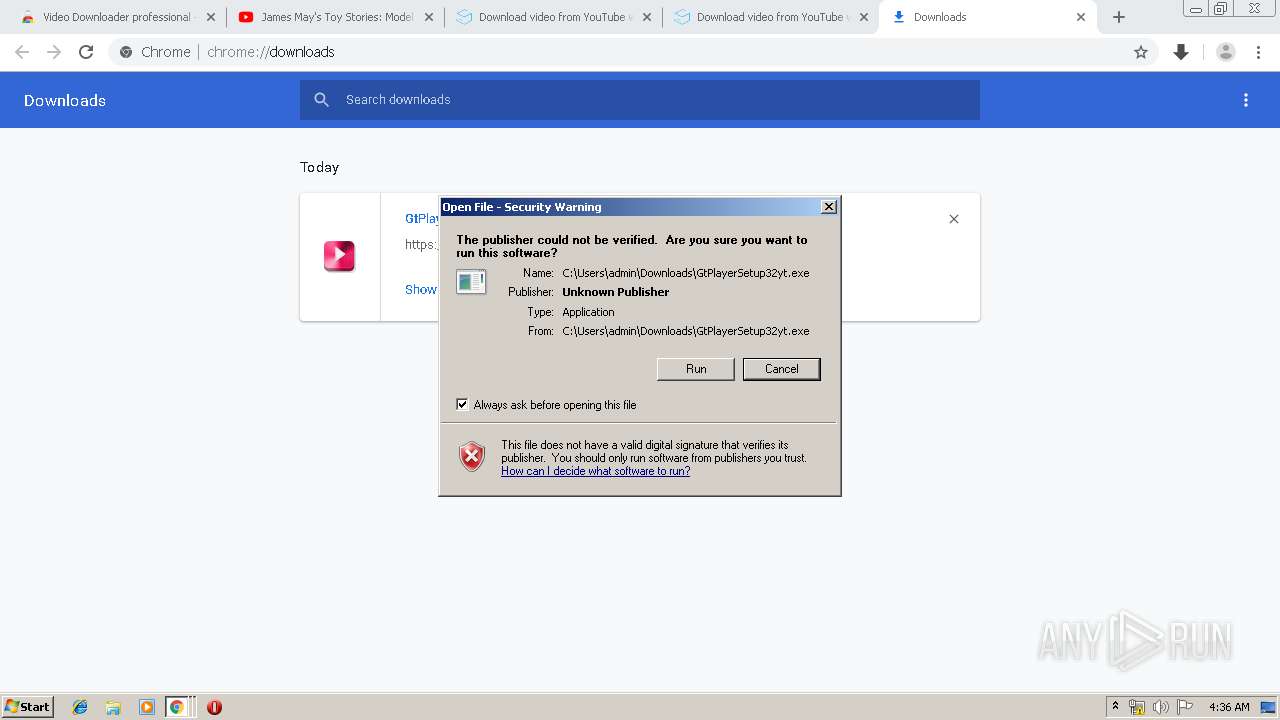Open Chrome's three-dot main menu

(1258, 52)
